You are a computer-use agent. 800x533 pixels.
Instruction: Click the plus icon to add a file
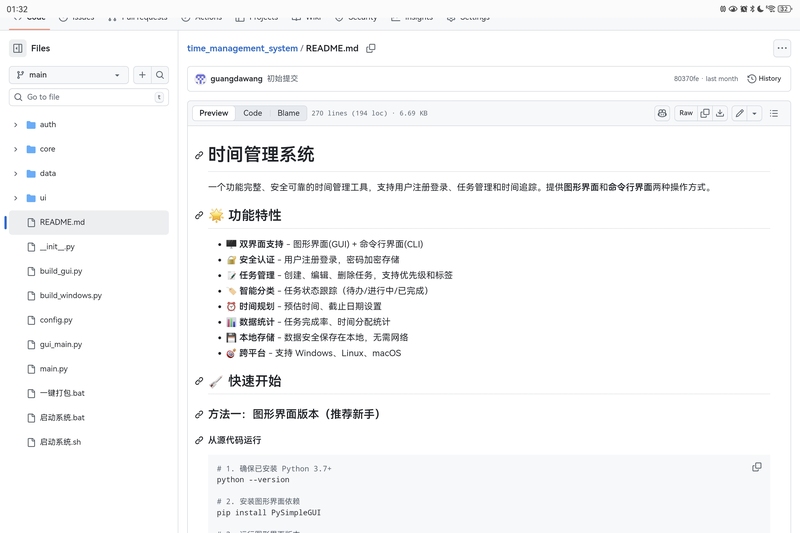point(142,75)
